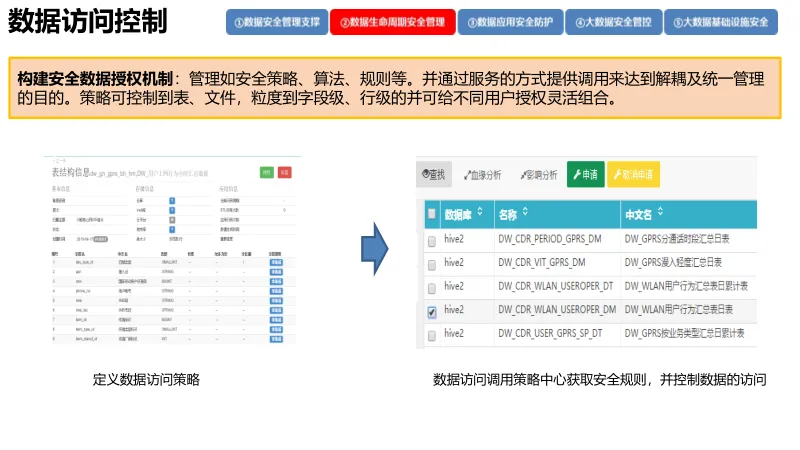
Task: Uncheck the DW_CDR_WLAN_USEROPER_DM row checkbox
Action: click(x=432, y=312)
